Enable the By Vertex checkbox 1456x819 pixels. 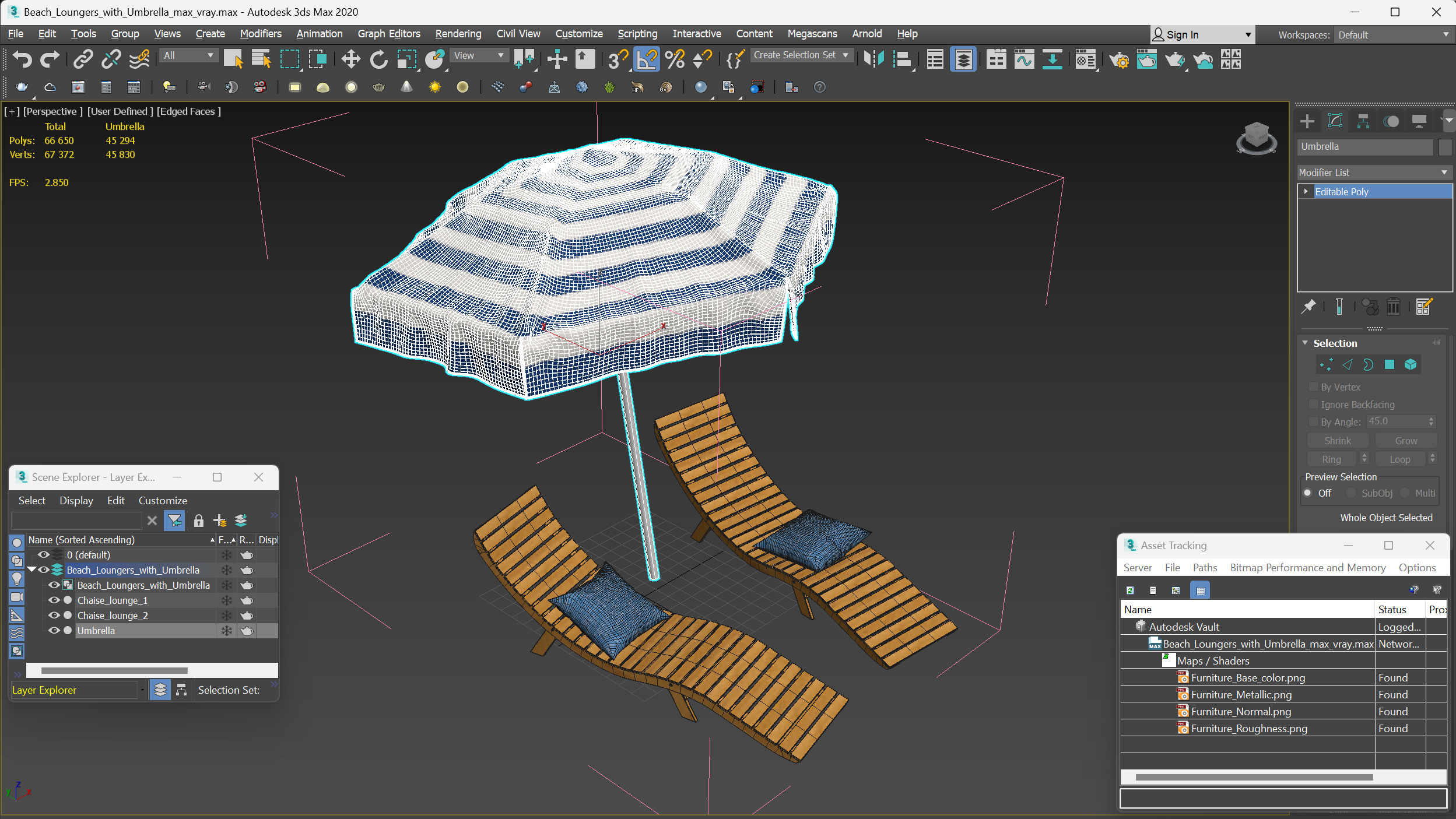[x=1314, y=386]
